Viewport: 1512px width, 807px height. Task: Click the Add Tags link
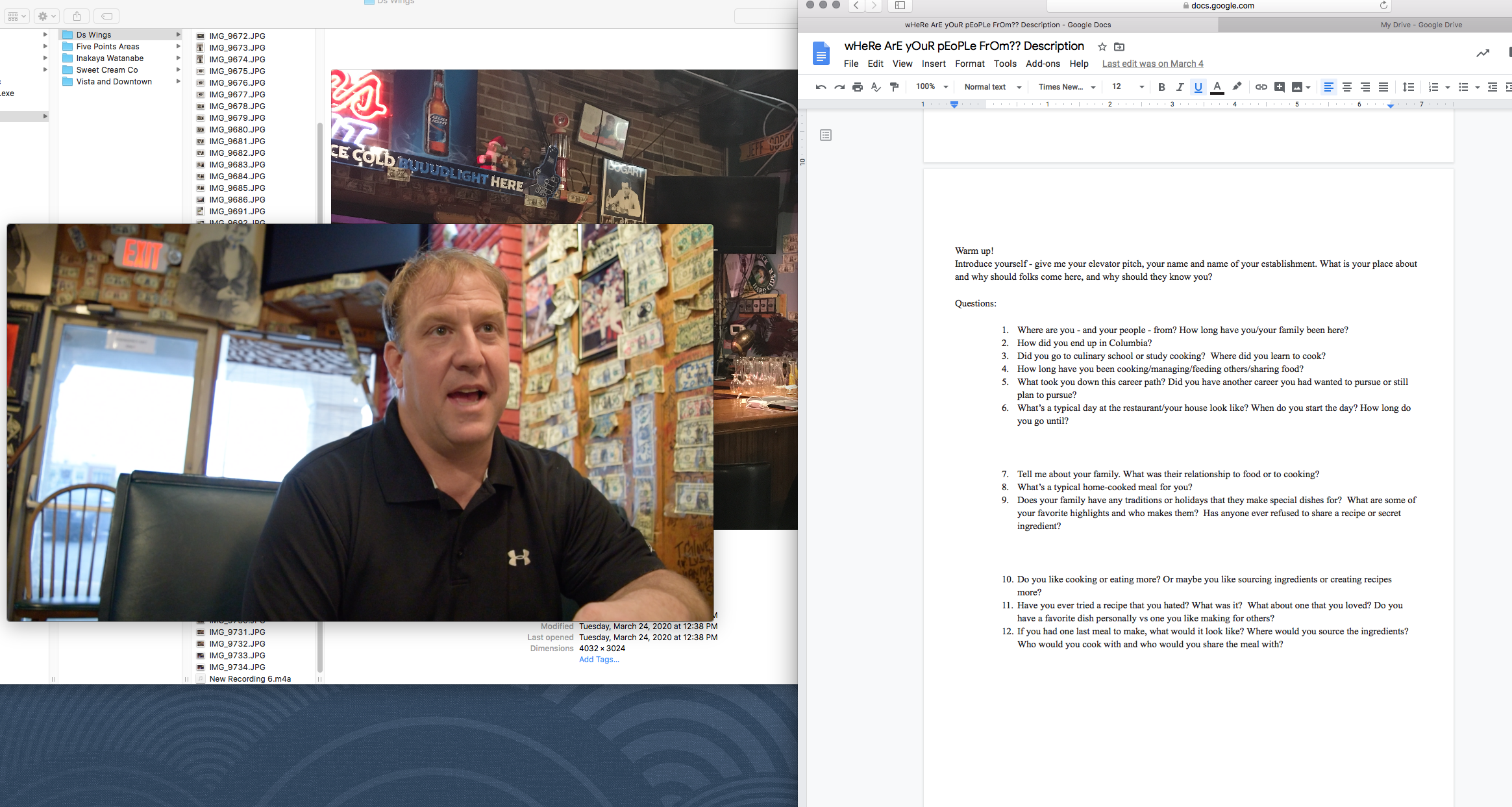pyautogui.click(x=599, y=660)
